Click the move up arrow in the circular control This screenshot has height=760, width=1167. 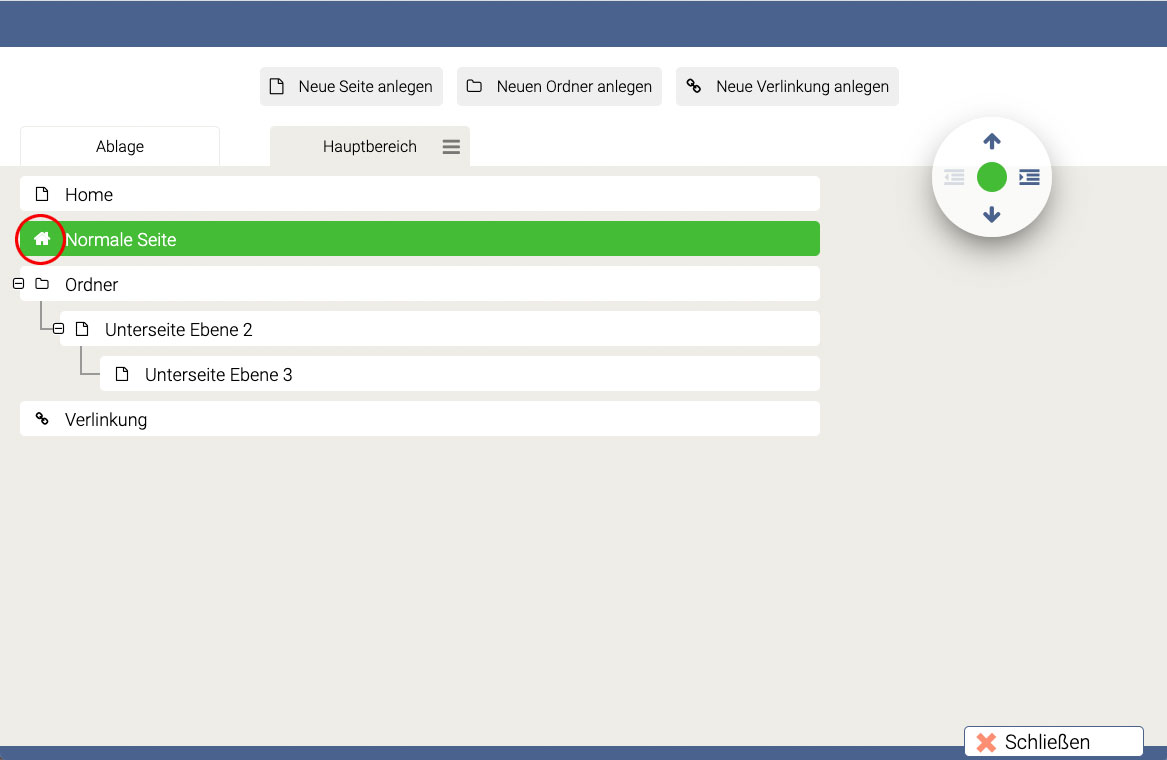click(991, 141)
